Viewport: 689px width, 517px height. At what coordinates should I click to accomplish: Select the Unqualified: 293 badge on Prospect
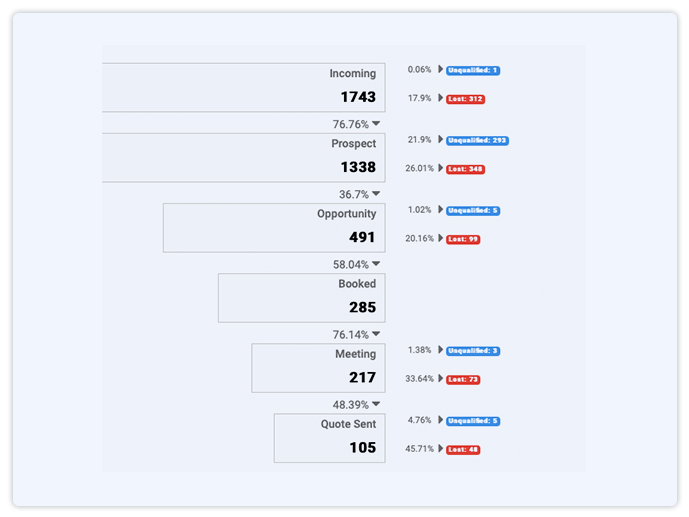[477, 141]
